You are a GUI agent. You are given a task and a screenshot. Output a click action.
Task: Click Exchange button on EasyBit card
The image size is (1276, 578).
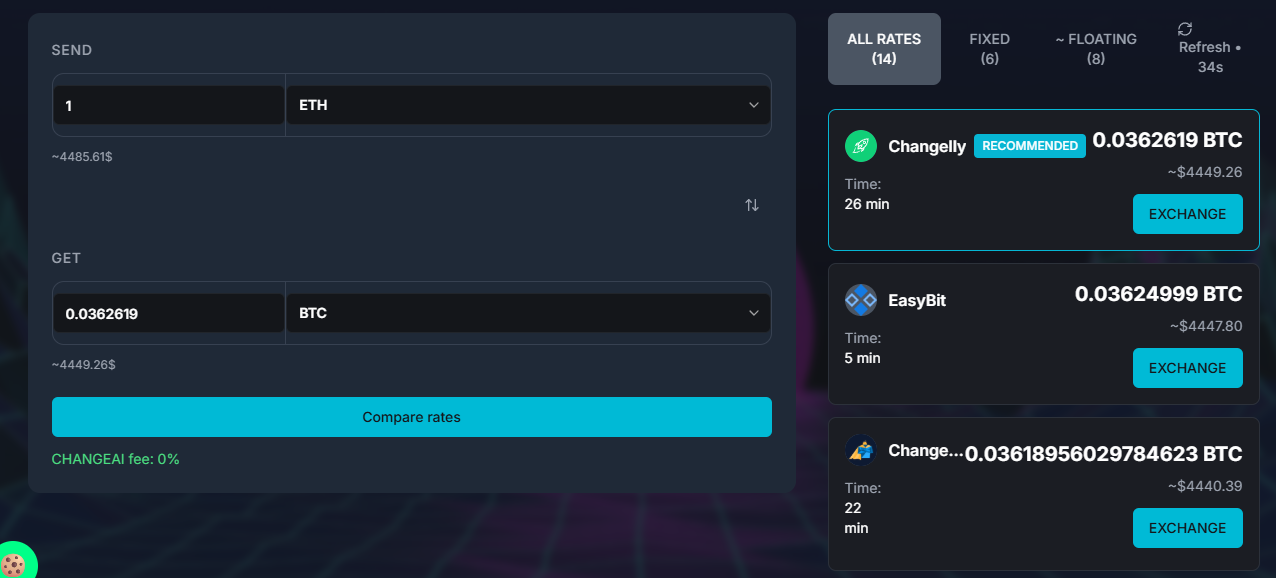point(1187,368)
